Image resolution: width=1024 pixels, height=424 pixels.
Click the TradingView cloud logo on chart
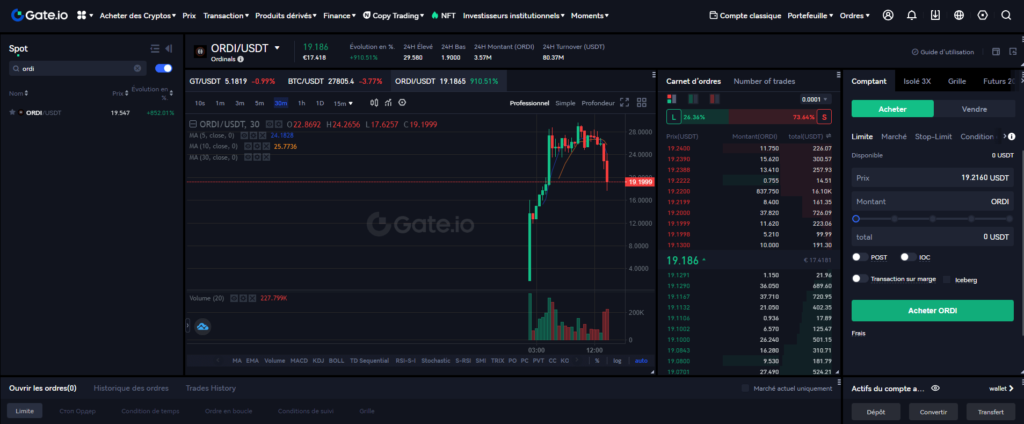tap(202, 326)
